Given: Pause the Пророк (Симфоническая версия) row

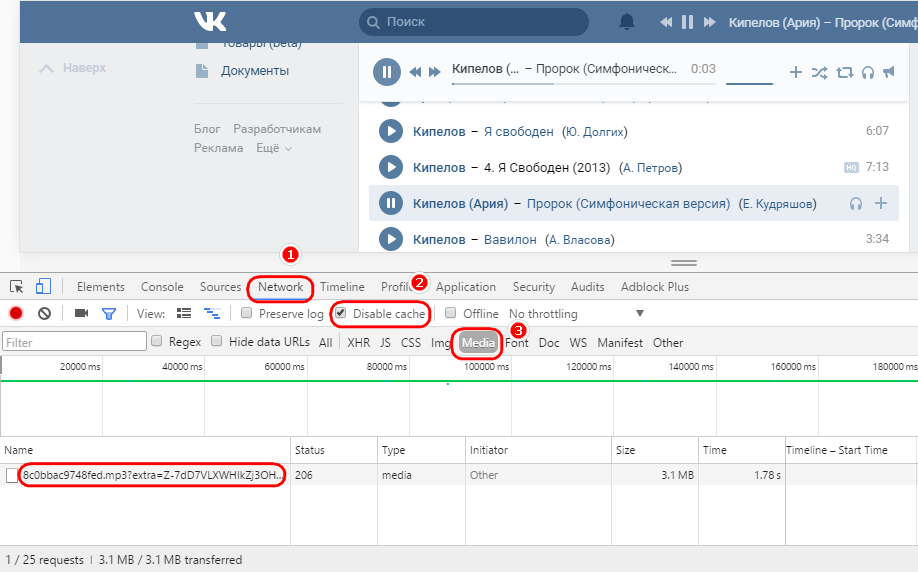Looking at the screenshot, I should pyautogui.click(x=391, y=204).
